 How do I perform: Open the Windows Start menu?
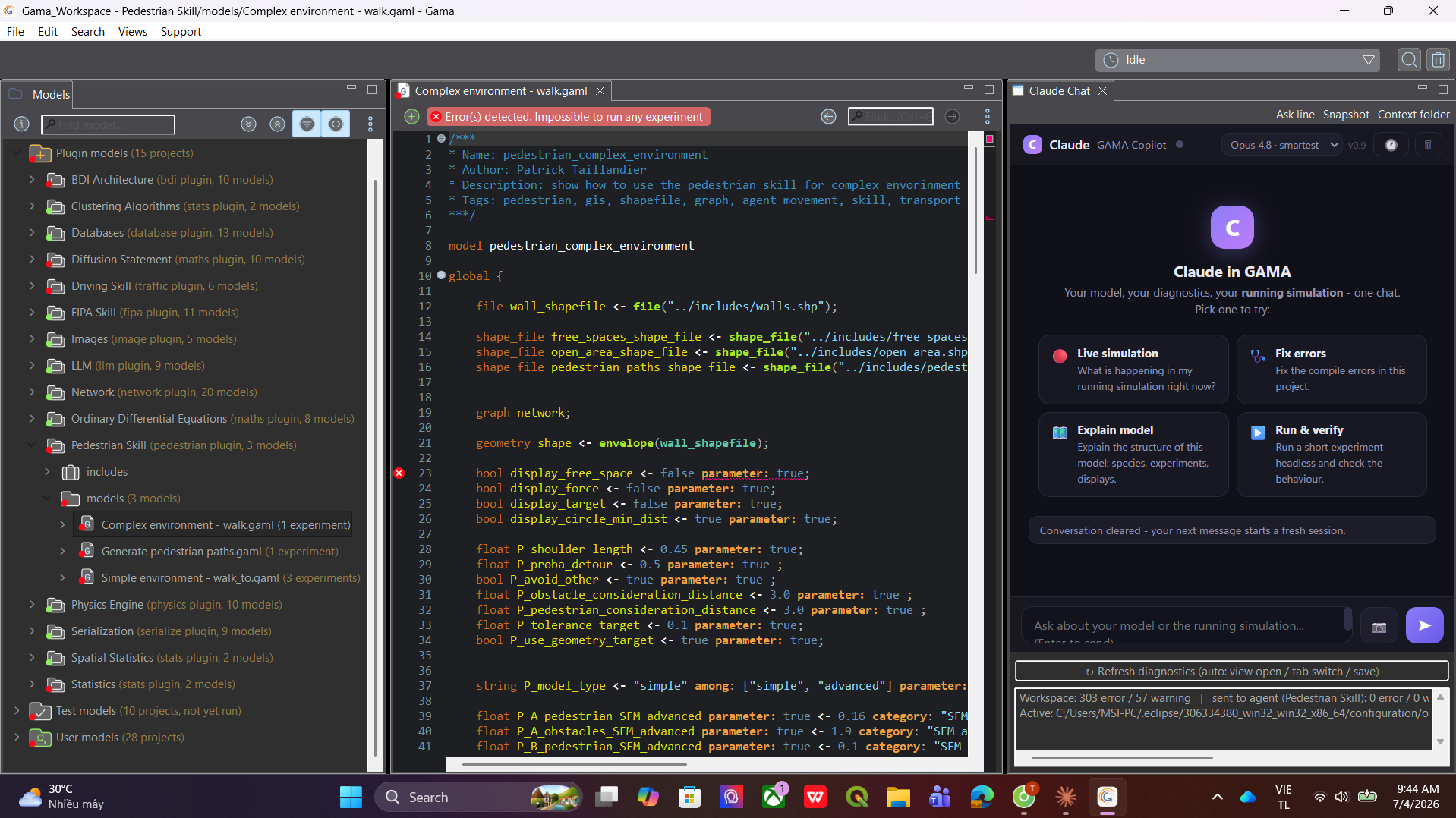pyautogui.click(x=351, y=797)
